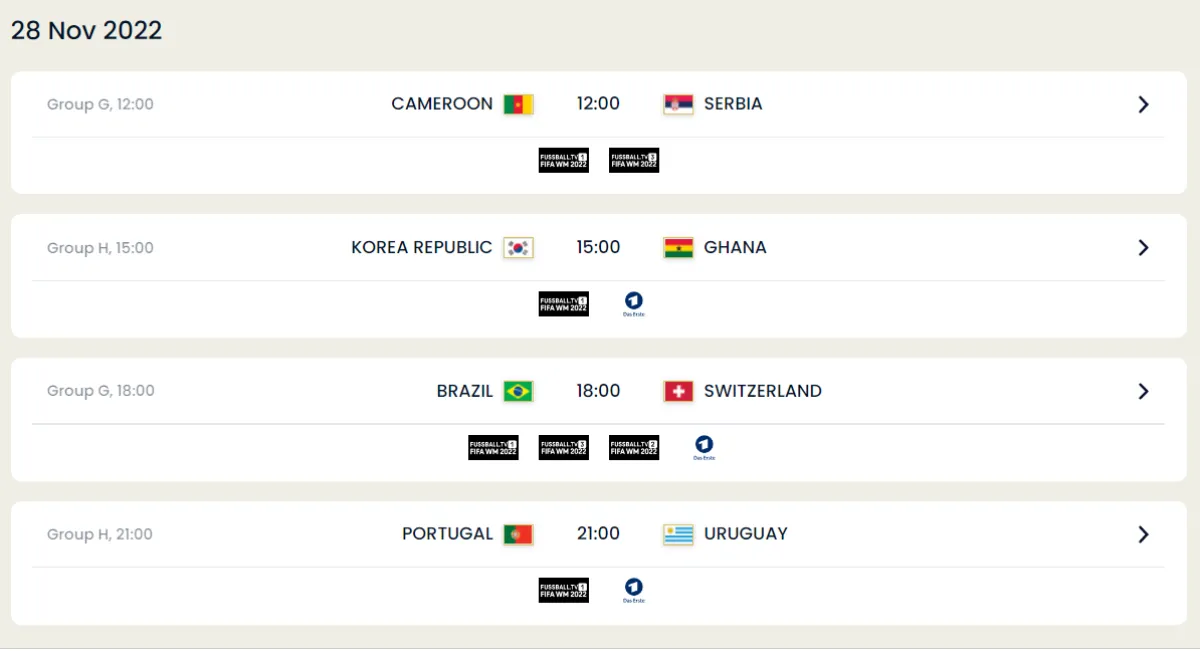
Task: Open Fussball.TV 3 channel for Cameroon–Serbia
Action: coord(634,160)
